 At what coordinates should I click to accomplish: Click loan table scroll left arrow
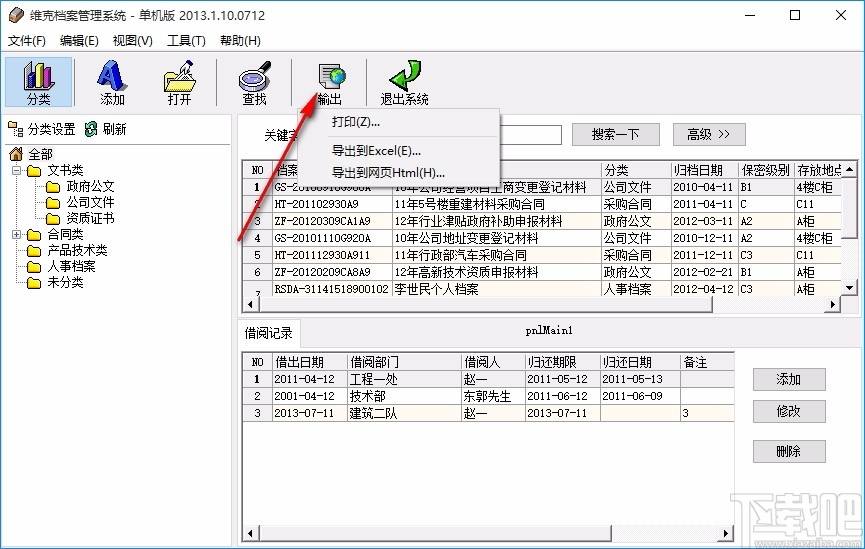[x=250, y=533]
